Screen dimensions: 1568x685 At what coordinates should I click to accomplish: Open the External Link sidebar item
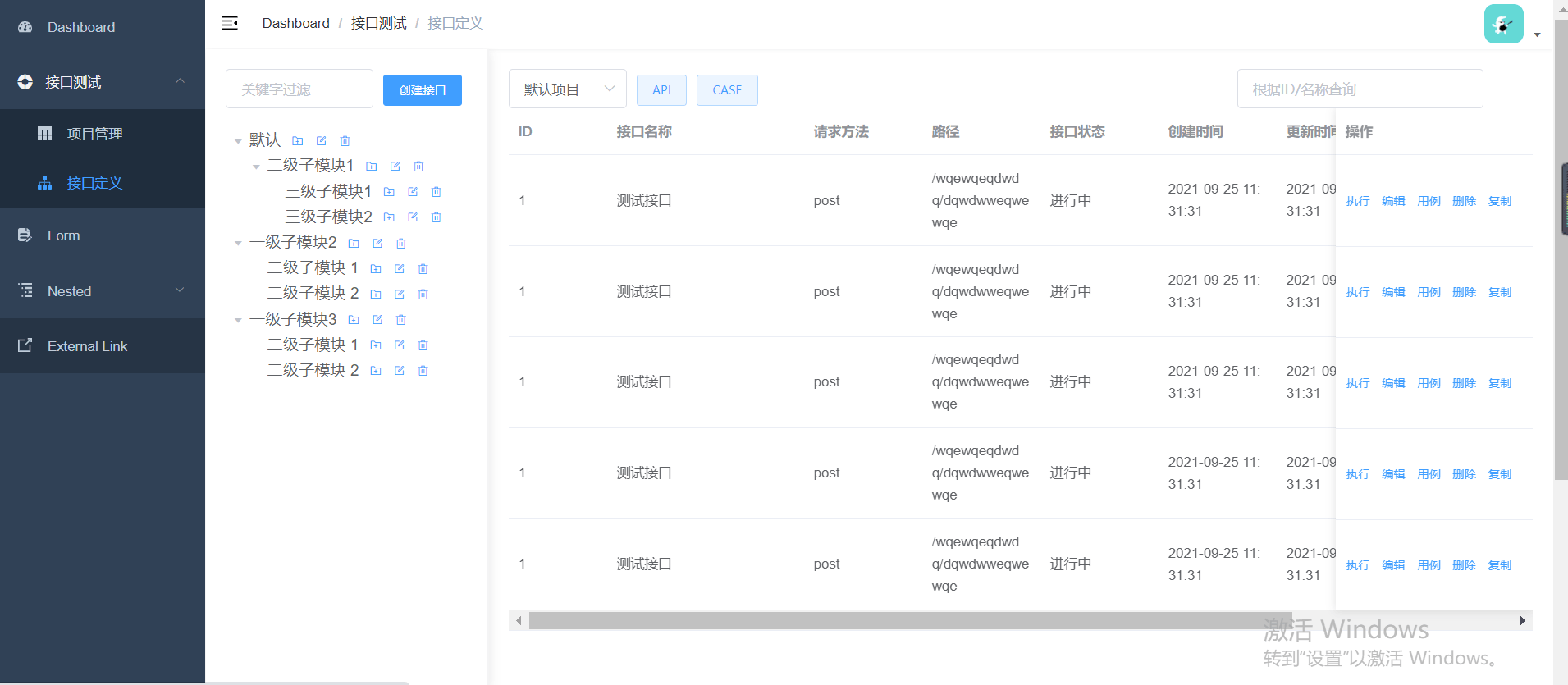(x=103, y=346)
